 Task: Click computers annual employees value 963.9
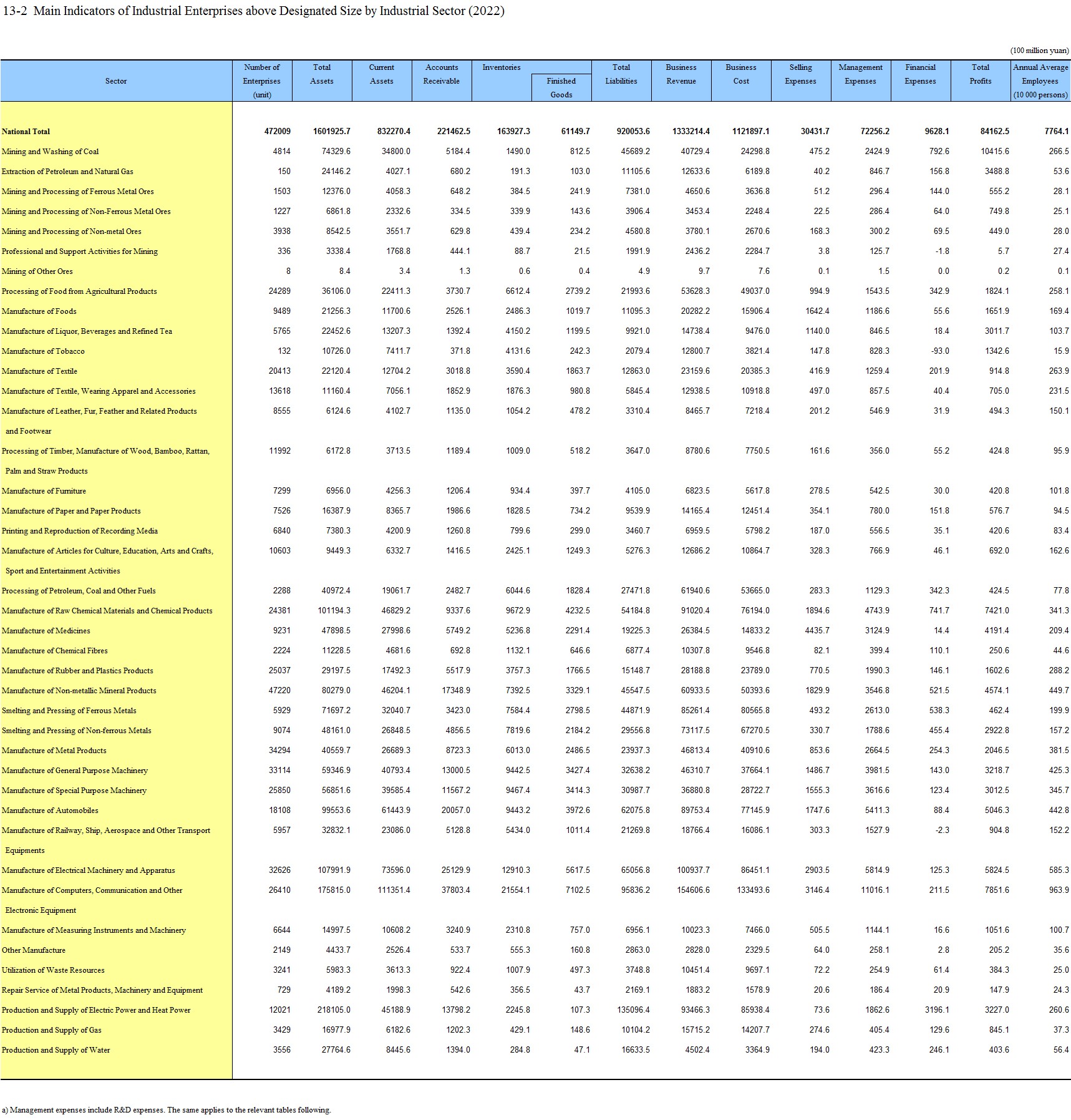tap(1059, 890)
